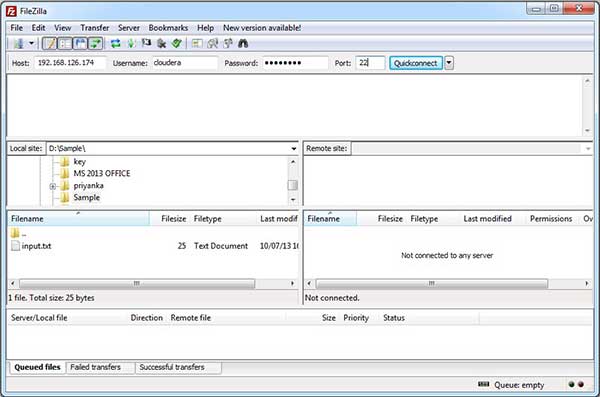
Task: Select the Sample folder in tree
Action: point(86,198)
